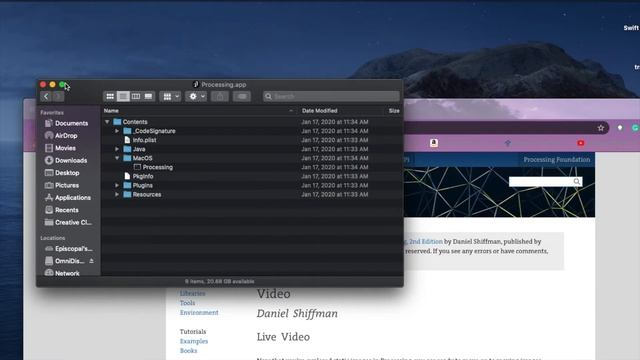Open Recents in Finder sidebar
This screenshot has width=640, height=360.
pos(67,210)
